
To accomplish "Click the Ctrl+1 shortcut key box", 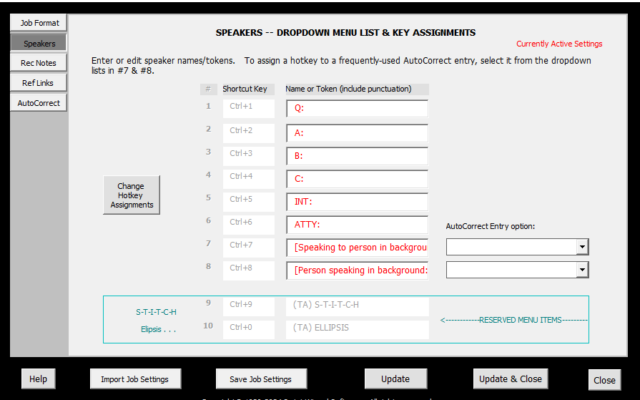I will click(x=249, y=108).
